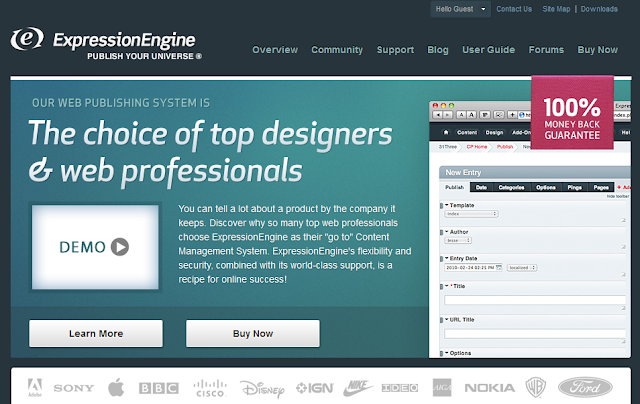Click the Ford oval logo
Viewport: 640px width, 404px height.
pyautogui.click(x=585, y=387)
